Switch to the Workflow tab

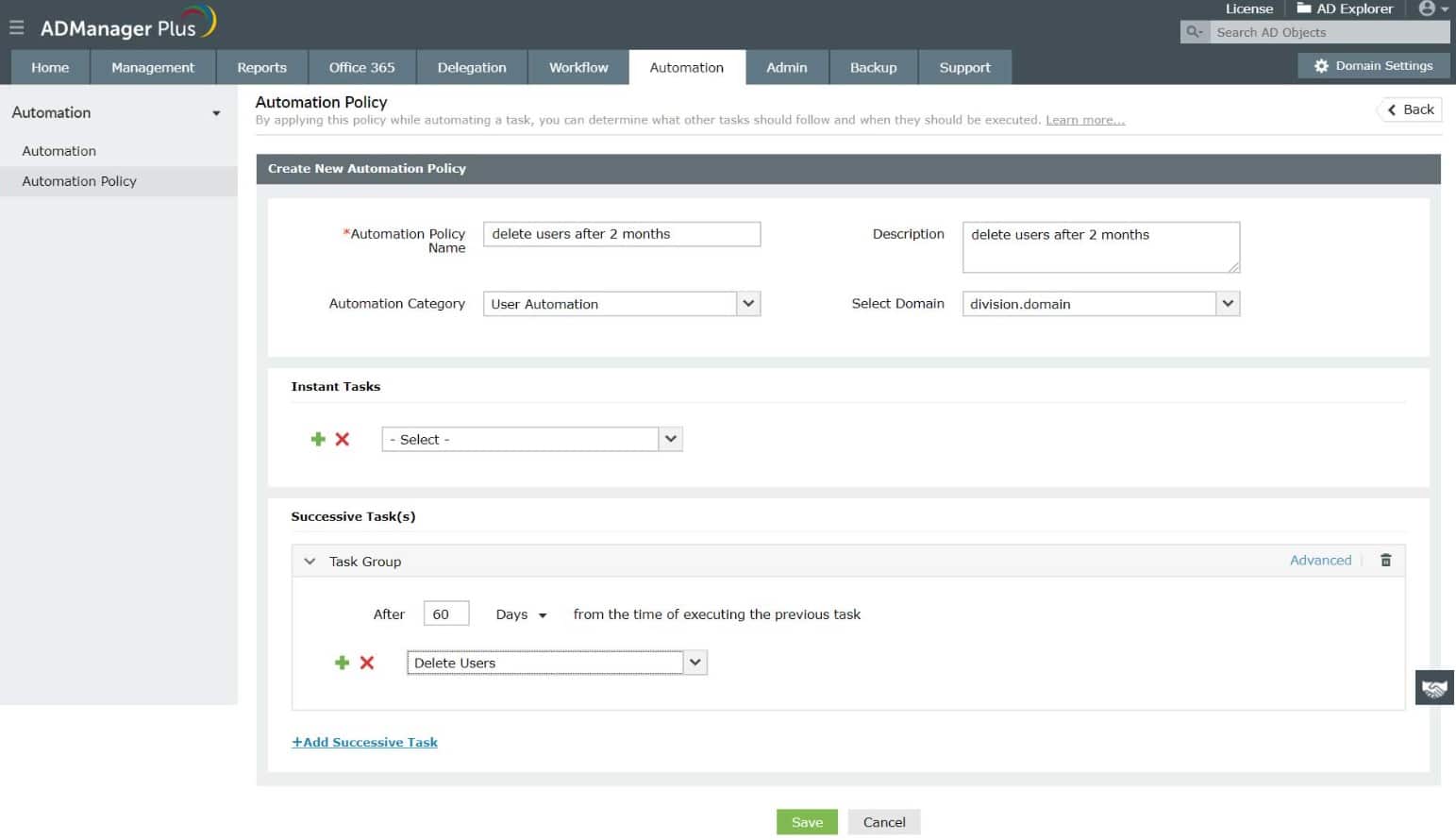pyautogui.click(x=577, y=67)
